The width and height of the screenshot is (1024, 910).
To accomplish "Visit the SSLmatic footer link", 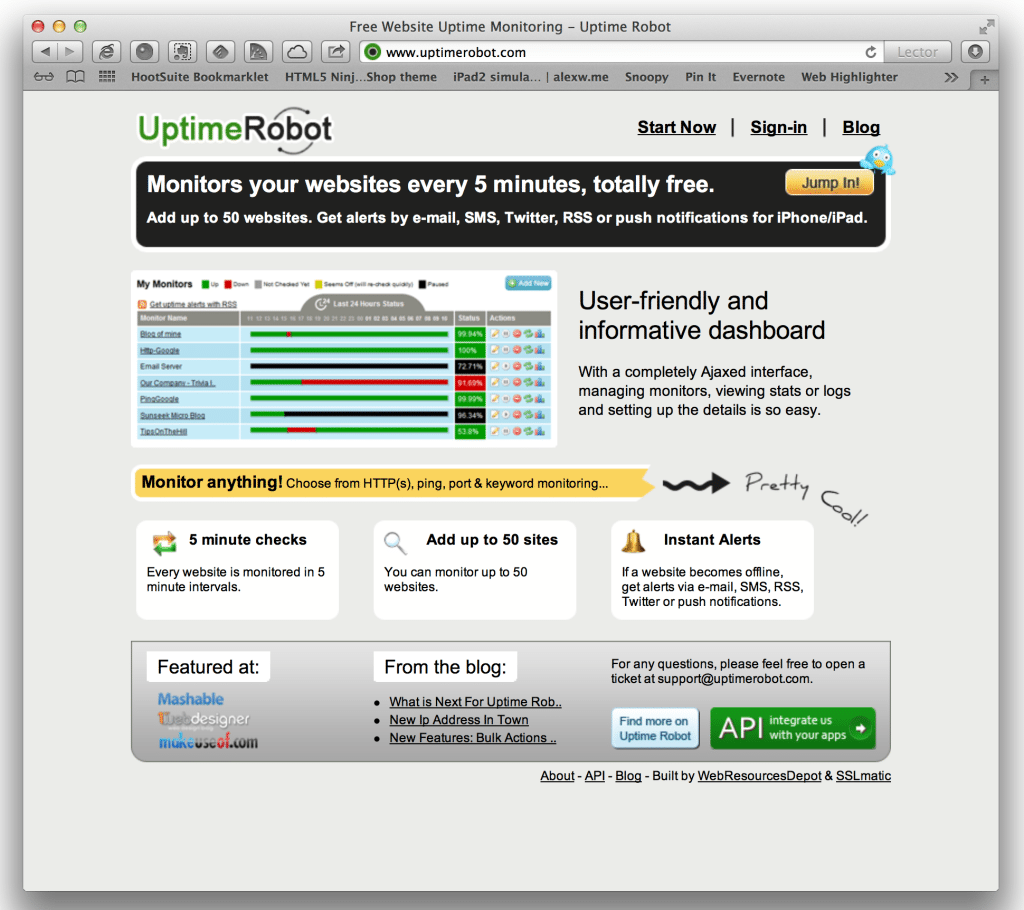I will (863, 775).
